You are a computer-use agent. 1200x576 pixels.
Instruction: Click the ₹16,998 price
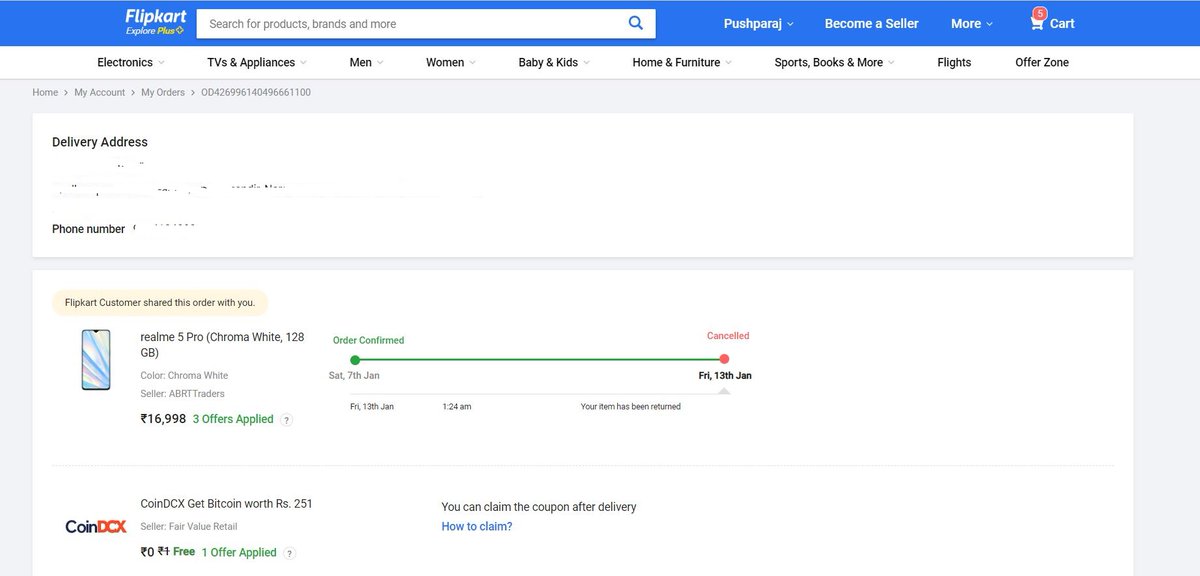point(163,419)
